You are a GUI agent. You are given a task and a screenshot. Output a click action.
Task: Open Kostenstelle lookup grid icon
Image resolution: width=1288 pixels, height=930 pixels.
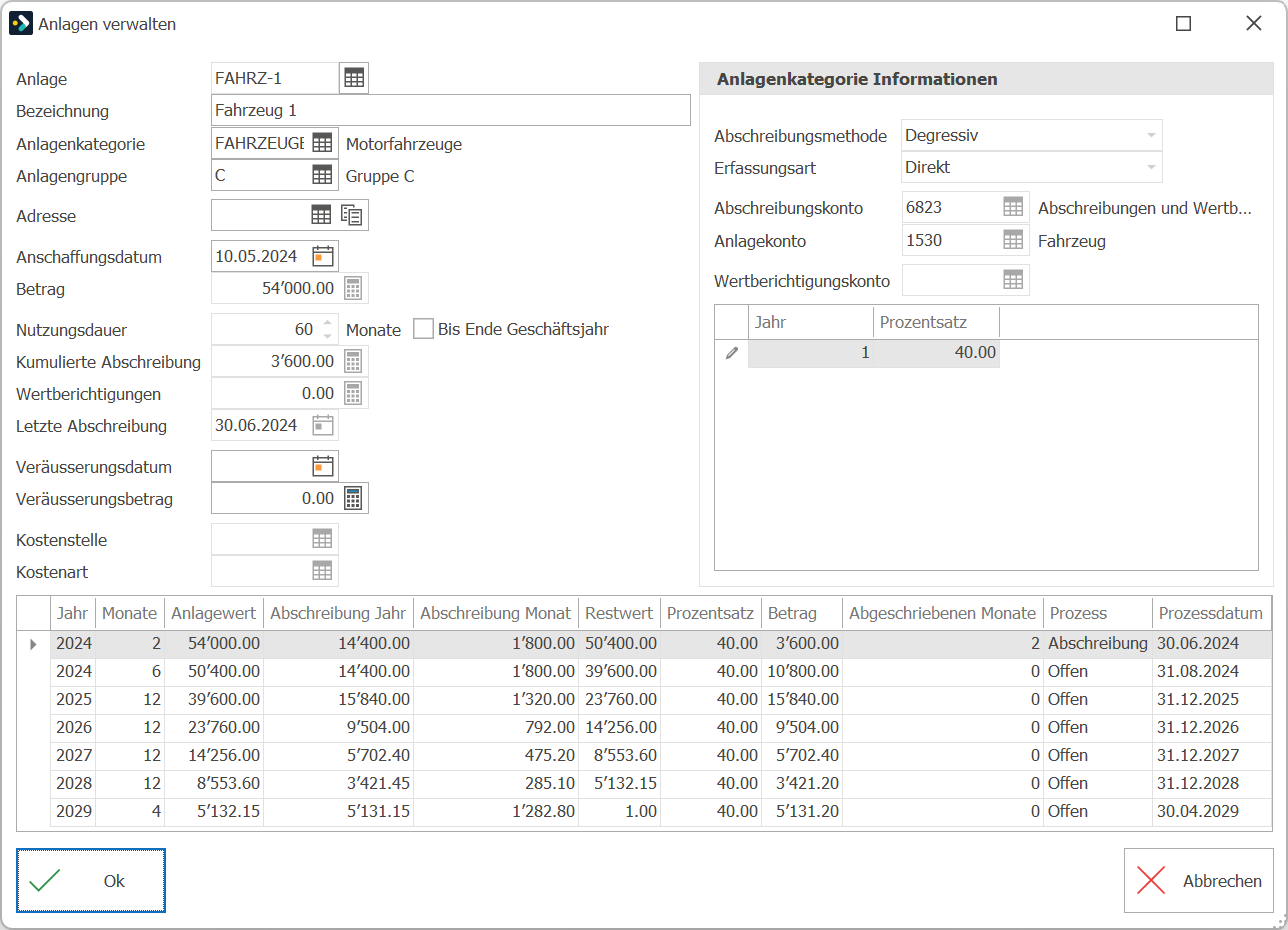click(322, 539)
